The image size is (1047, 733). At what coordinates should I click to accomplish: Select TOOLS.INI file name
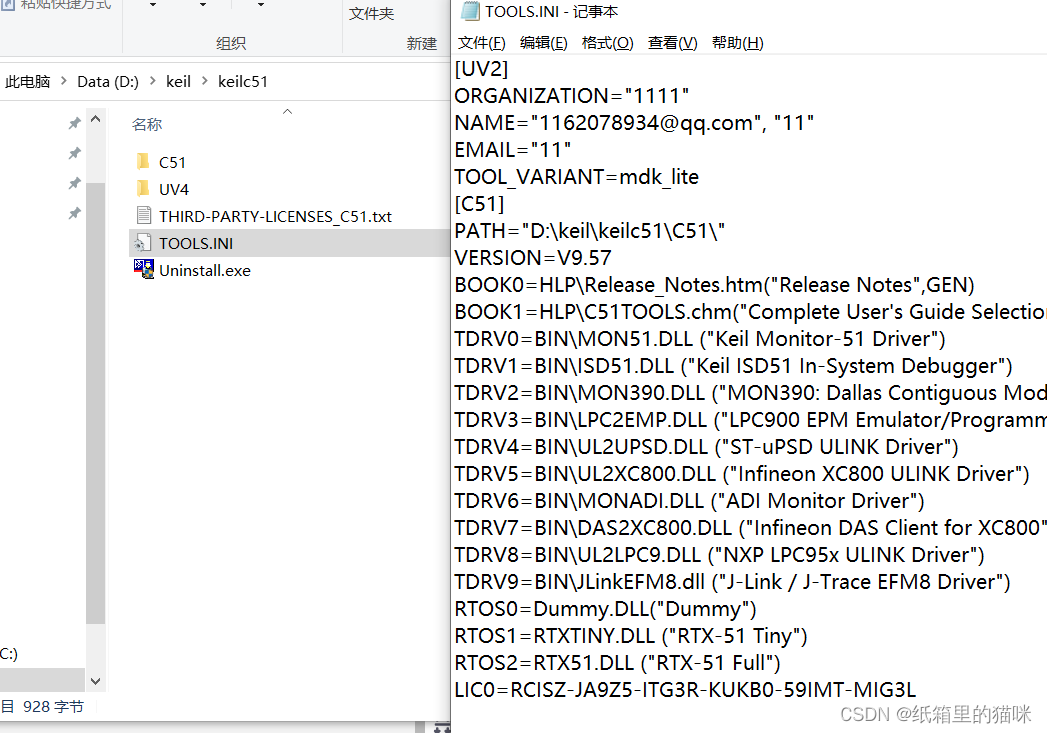tap(196, 244)
